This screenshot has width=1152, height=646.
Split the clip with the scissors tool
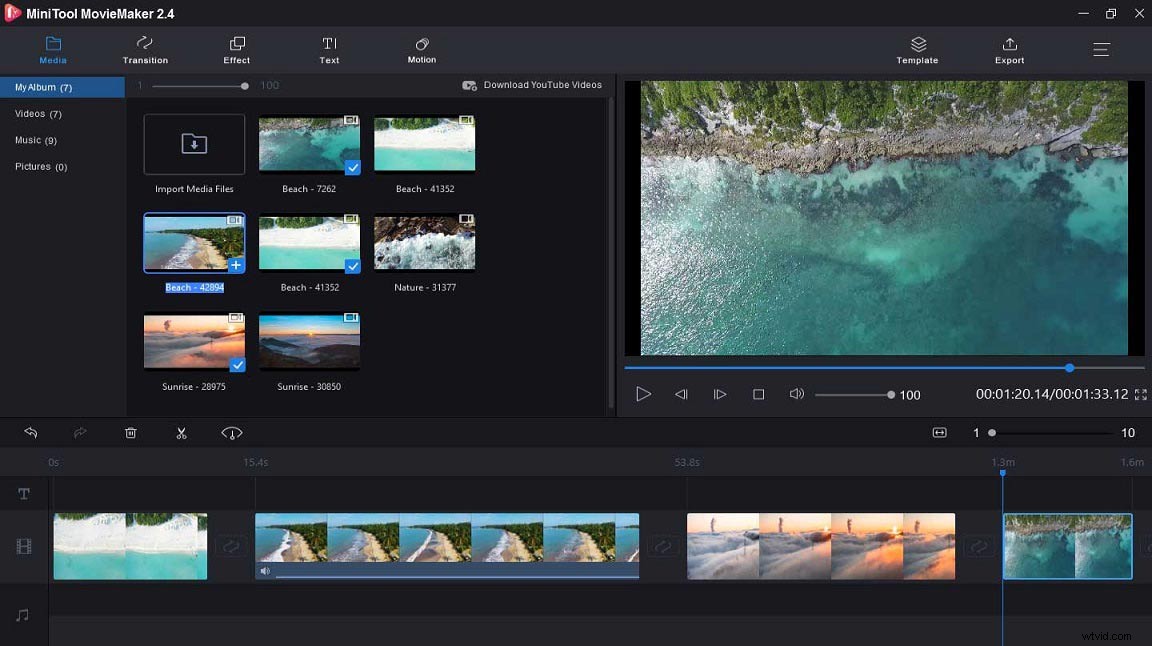[x=181, y=433]
